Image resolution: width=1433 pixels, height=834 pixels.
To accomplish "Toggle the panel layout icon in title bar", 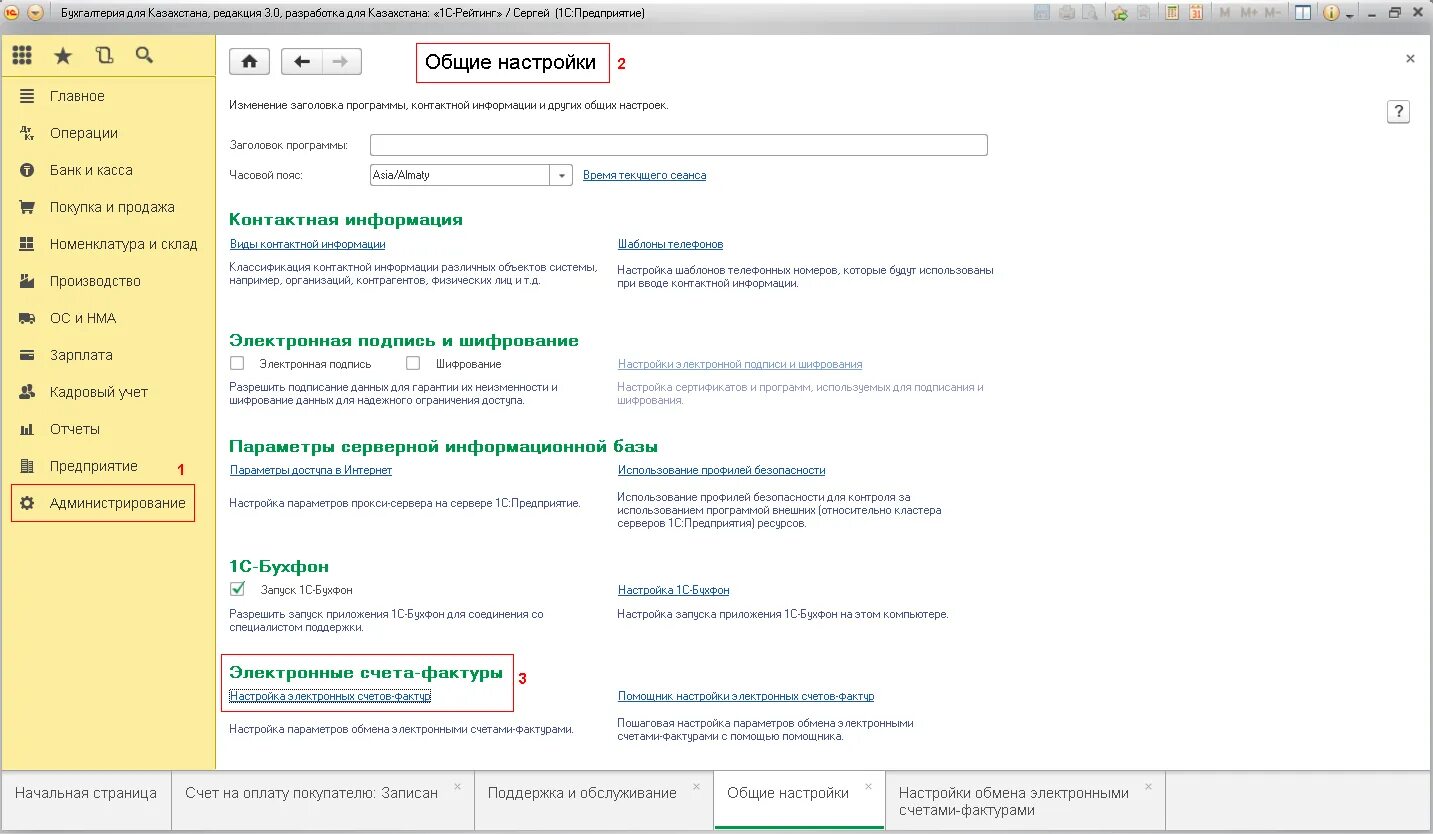I will (x=1302, y=13).
